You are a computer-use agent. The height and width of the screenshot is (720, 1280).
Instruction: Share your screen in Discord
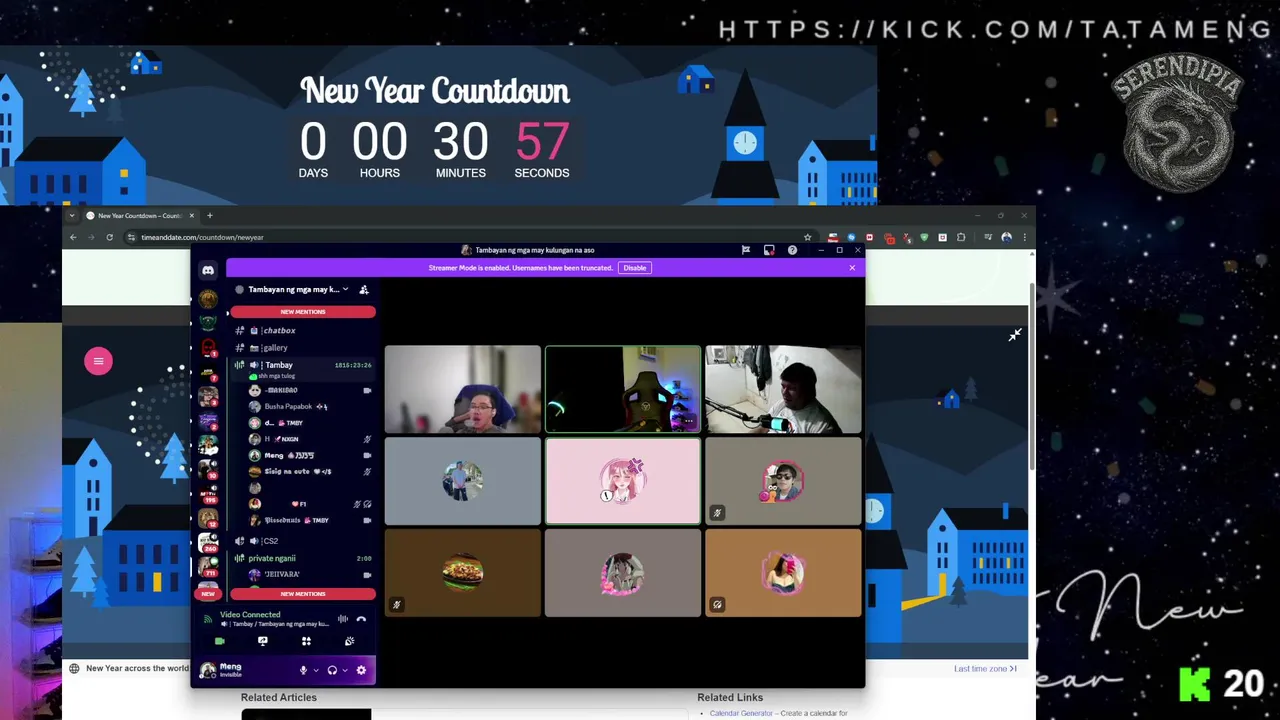click(x=263, y=641)
